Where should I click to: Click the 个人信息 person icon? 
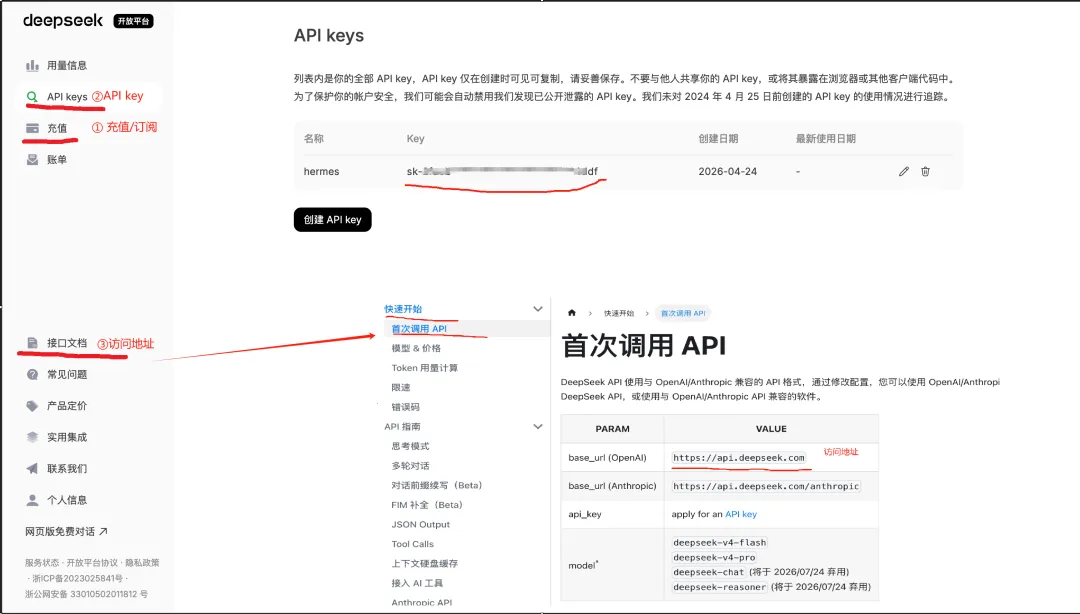[32, 500]
